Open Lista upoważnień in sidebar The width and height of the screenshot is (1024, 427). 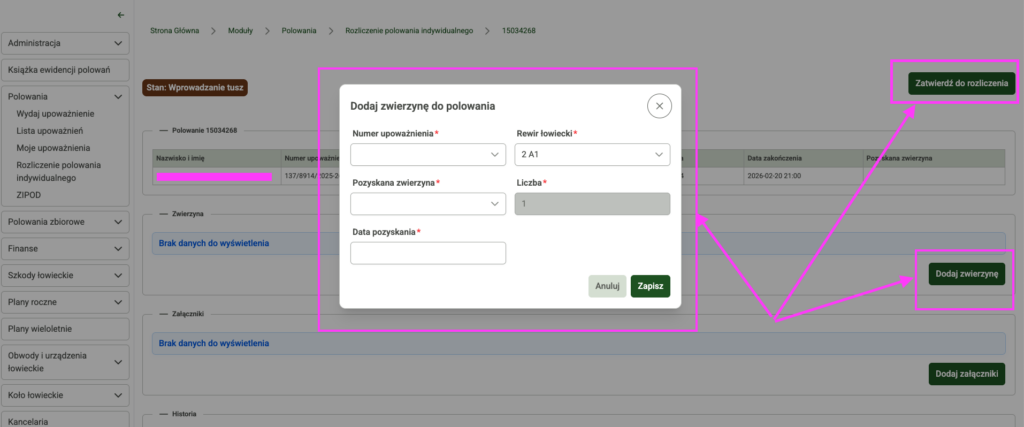(50, 131)
